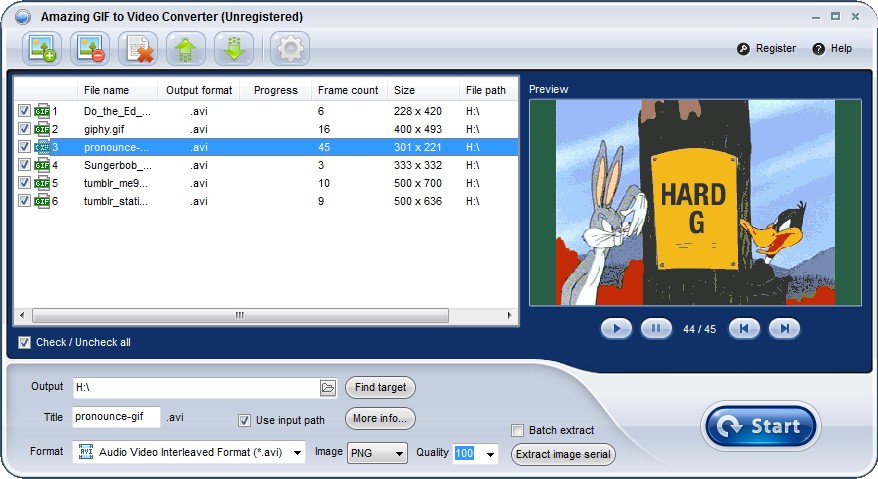This screenshot has width=878, height=479.
Task: Toggle the Use input path checkbox
Action: [244, 420]
